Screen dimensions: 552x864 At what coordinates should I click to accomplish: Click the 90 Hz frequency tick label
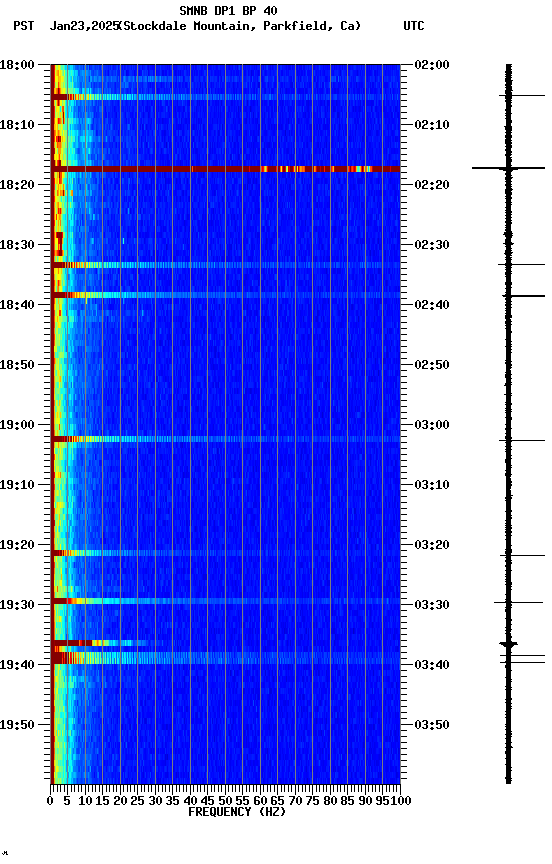(x=365, y=801)
